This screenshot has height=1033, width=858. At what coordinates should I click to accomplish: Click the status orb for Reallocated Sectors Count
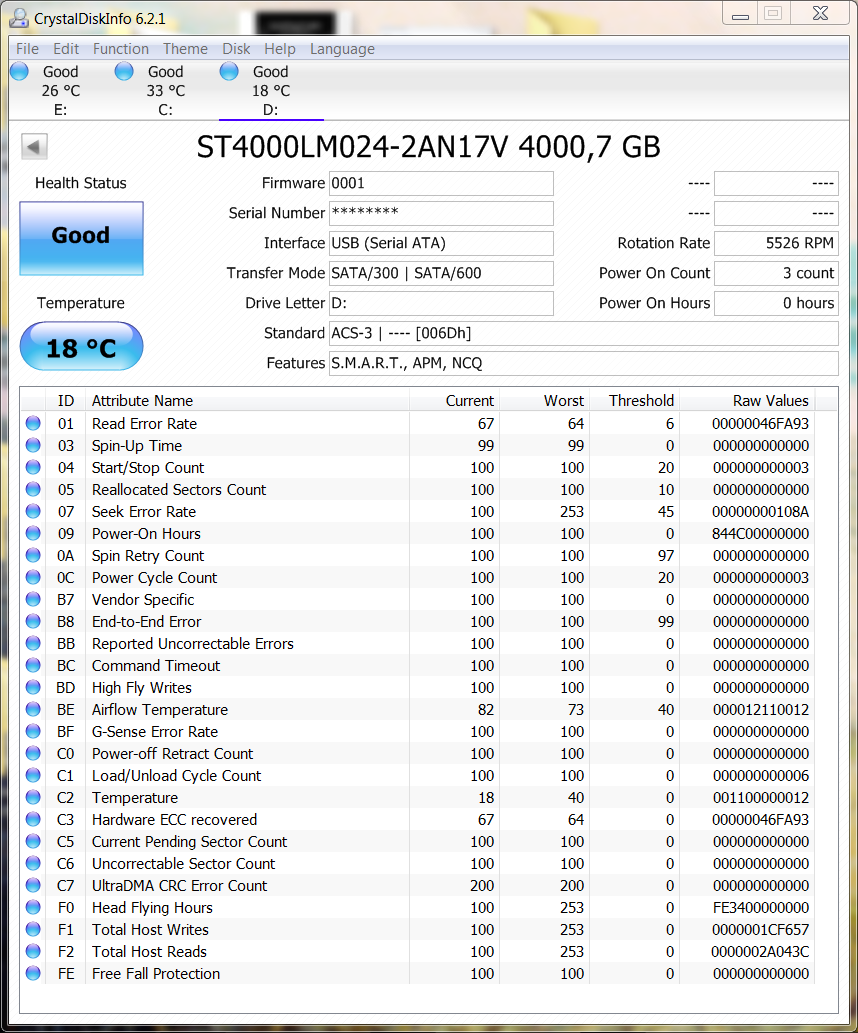(x=33, y=489)
